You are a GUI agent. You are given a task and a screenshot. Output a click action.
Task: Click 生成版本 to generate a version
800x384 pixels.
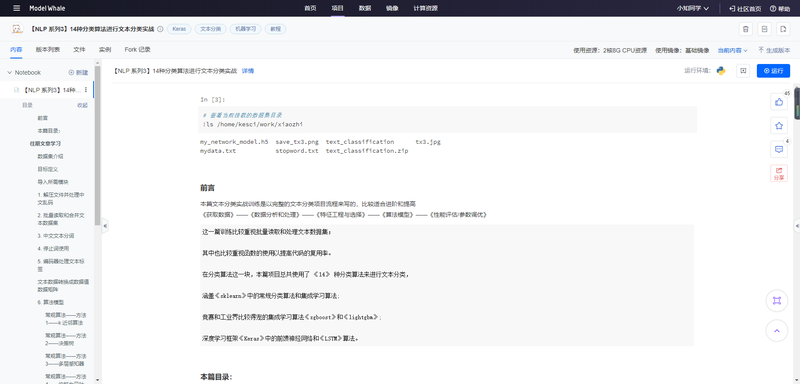[774, 50]
